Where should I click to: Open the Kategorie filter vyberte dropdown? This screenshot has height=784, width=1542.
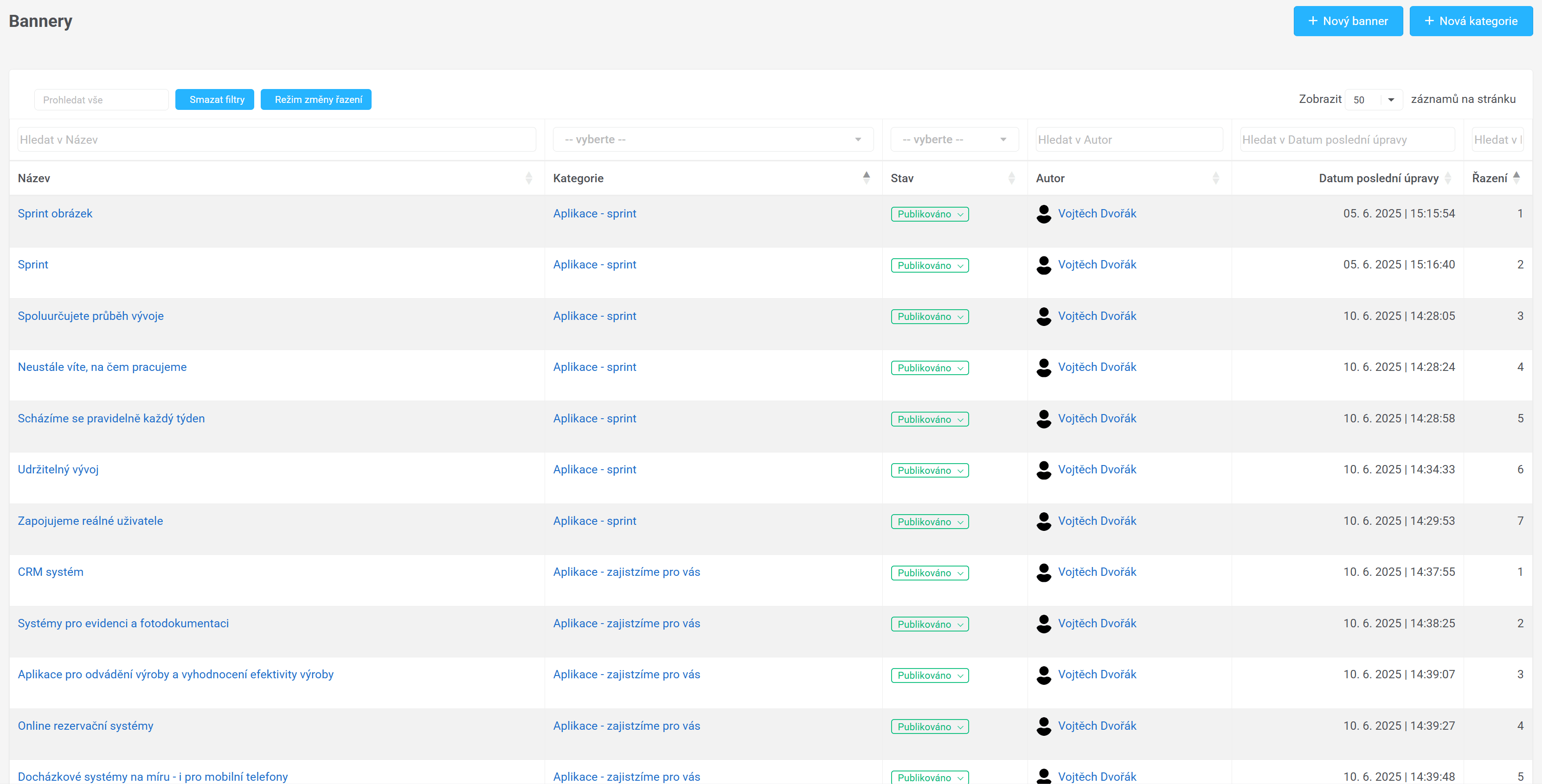pos(713,140)
